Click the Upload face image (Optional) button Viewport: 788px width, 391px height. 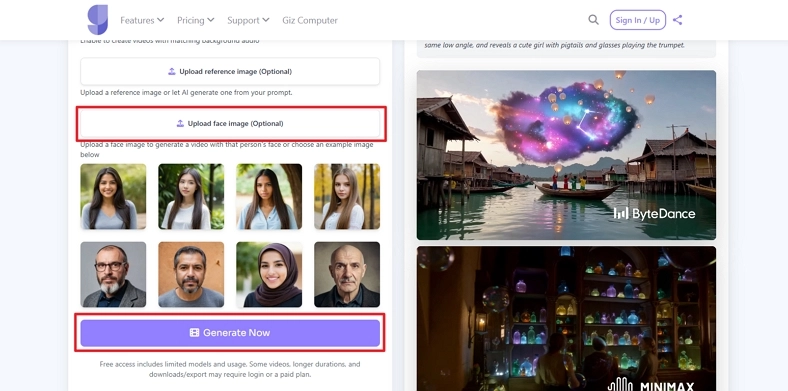pyautogui.click(x=230, y=124)
